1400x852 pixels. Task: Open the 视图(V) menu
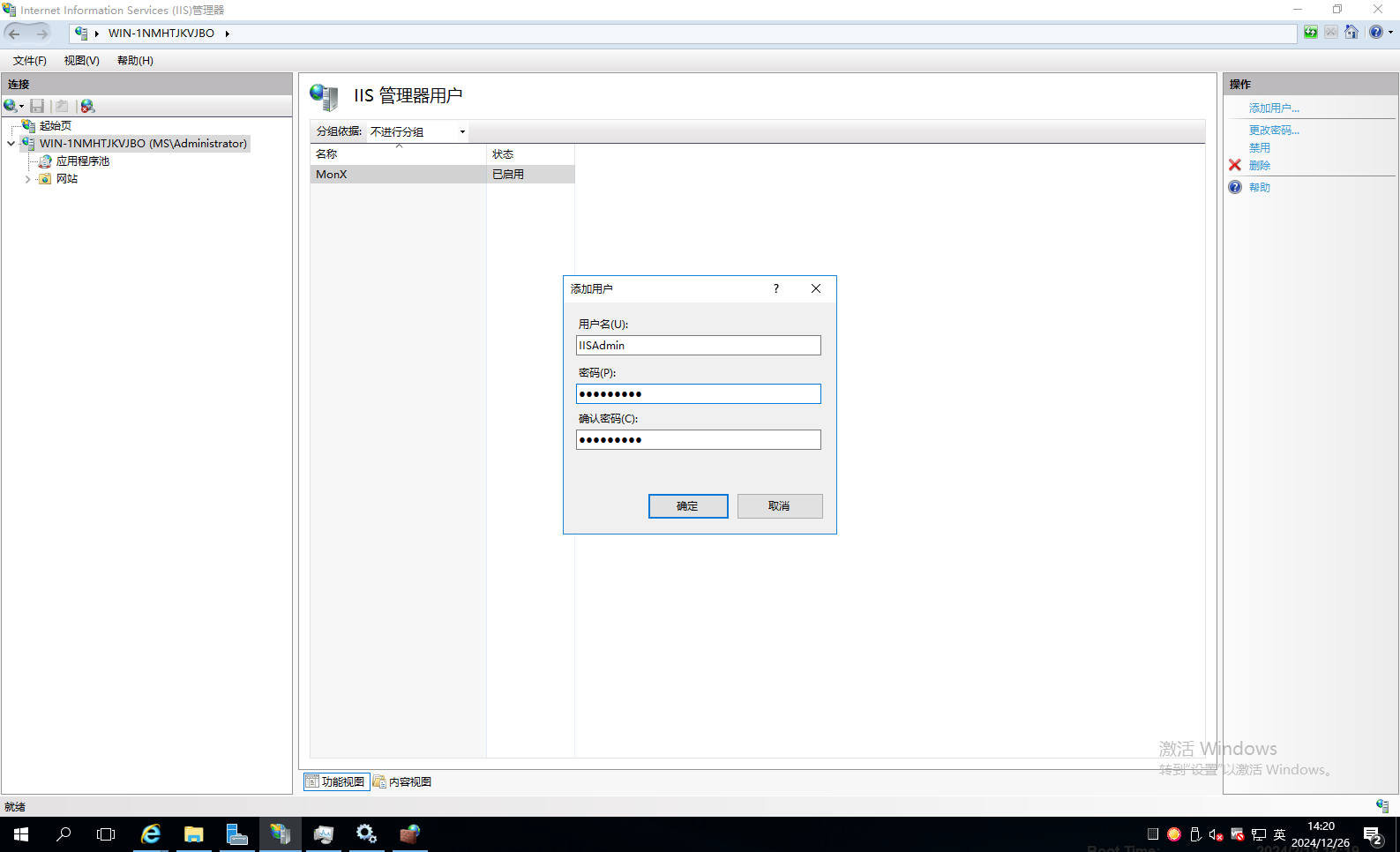pos(81,61)
